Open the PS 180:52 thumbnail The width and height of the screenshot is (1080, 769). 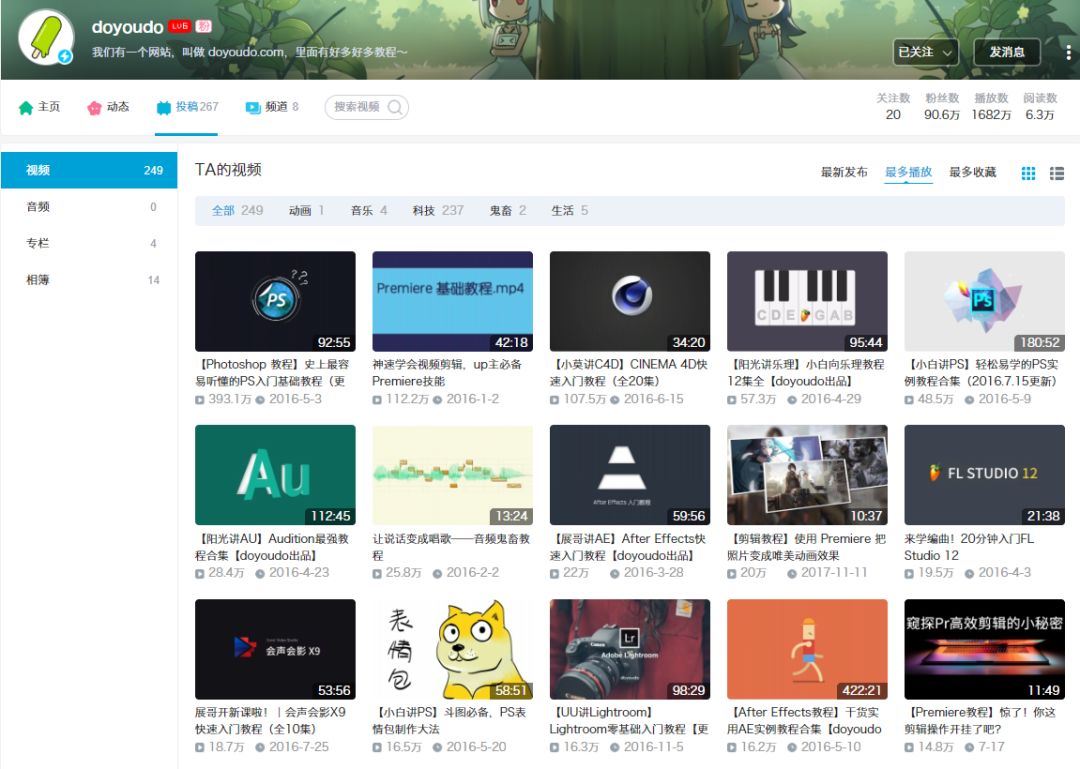click(985, 302)
